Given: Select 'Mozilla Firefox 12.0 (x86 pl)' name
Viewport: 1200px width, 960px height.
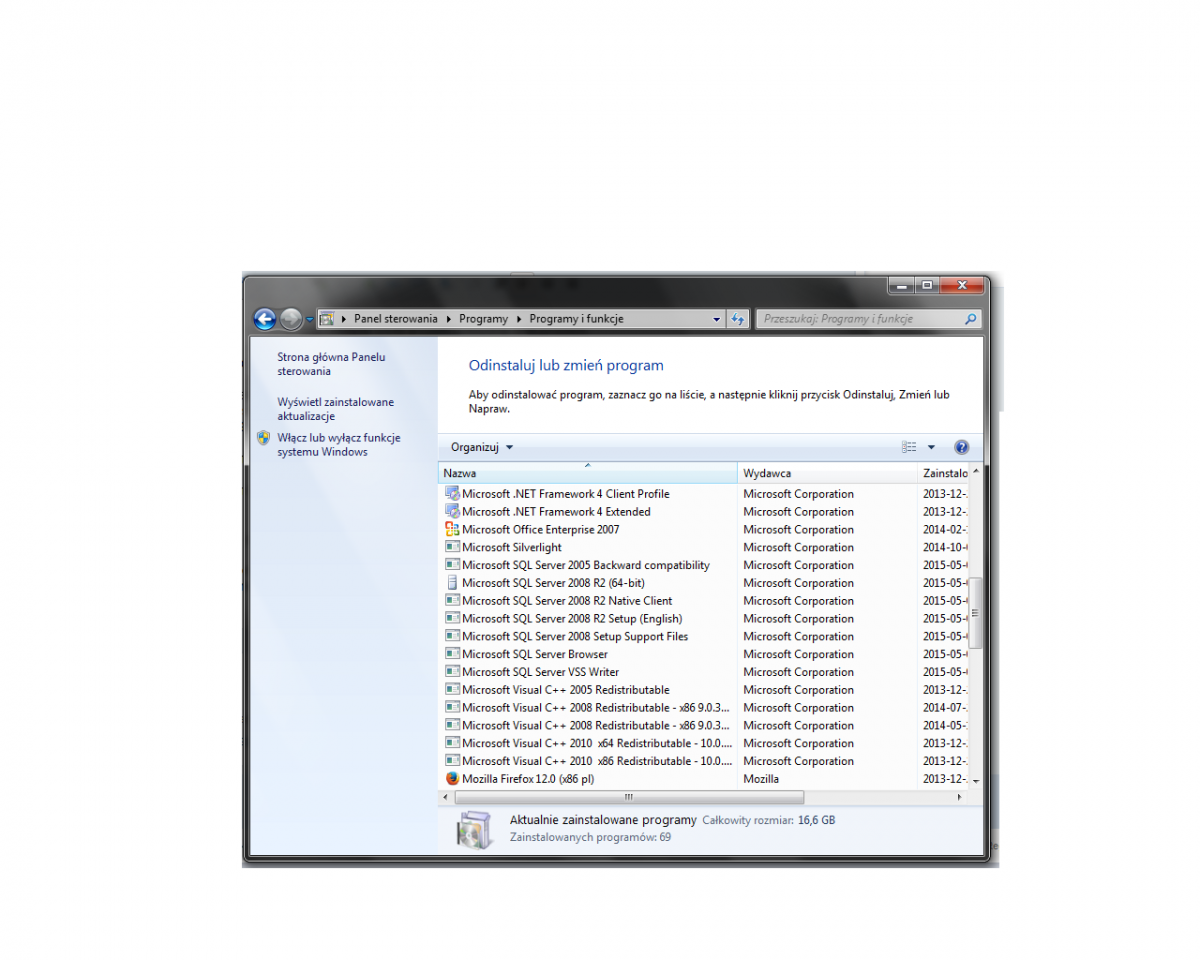Looking at the screenshot, I should (x=528, y=779).
